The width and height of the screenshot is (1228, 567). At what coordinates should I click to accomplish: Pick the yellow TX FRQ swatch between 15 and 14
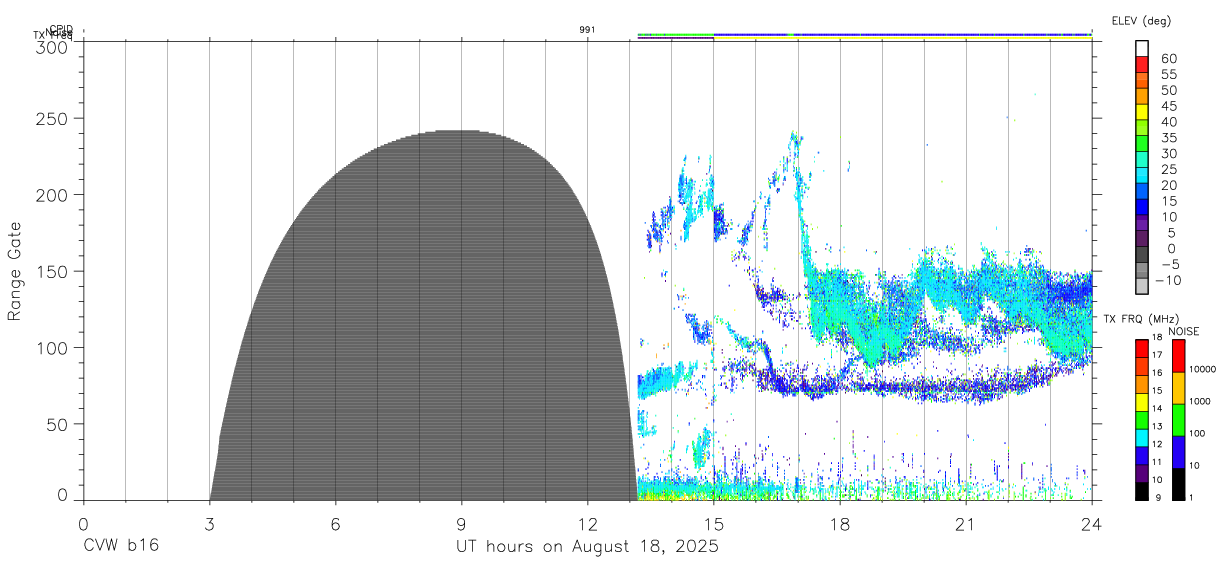[x=1142, y=401]
